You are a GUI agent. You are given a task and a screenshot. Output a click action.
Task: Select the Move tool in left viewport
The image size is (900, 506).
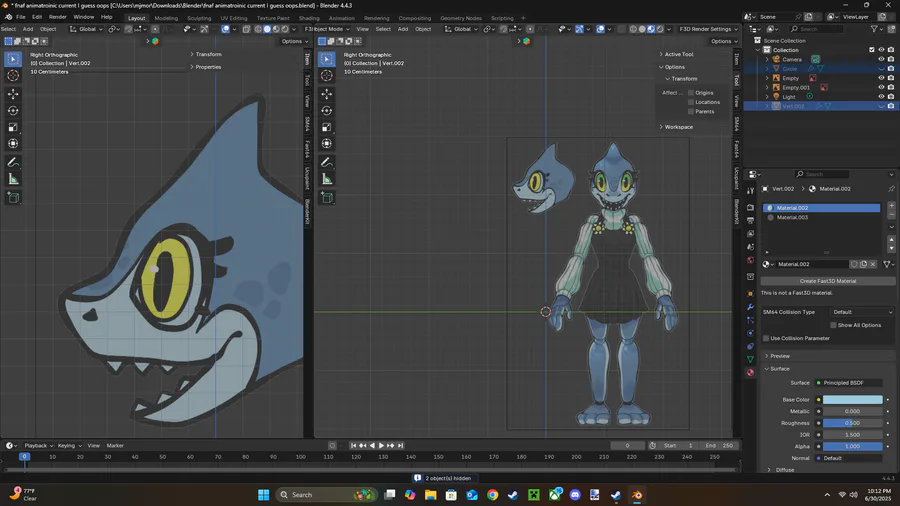coord(13,94)
